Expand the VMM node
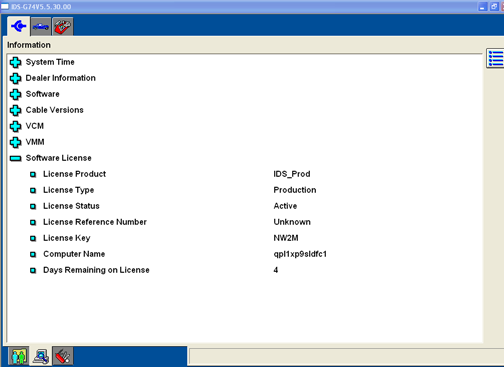 15,142
